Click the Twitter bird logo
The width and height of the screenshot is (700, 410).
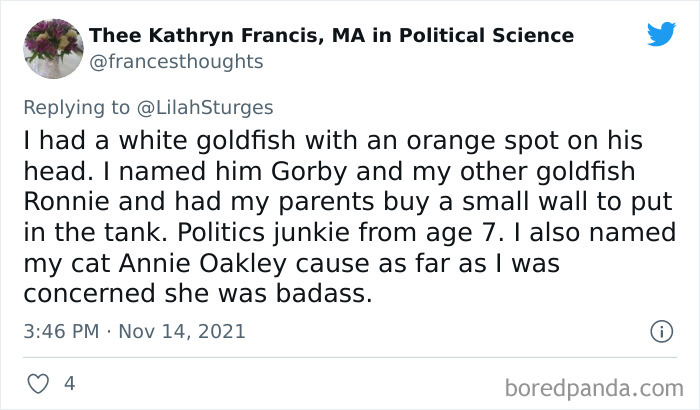pyautogui.click(x=661, y=34)
